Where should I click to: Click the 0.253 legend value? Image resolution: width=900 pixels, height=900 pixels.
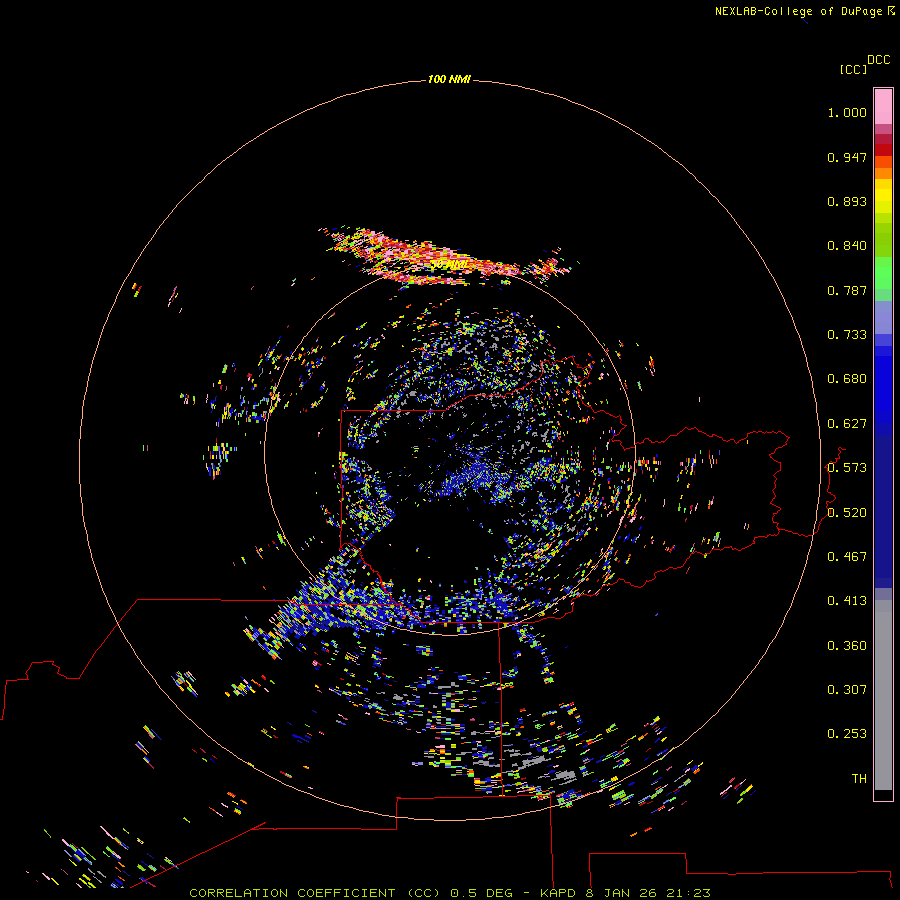point(847,735)
